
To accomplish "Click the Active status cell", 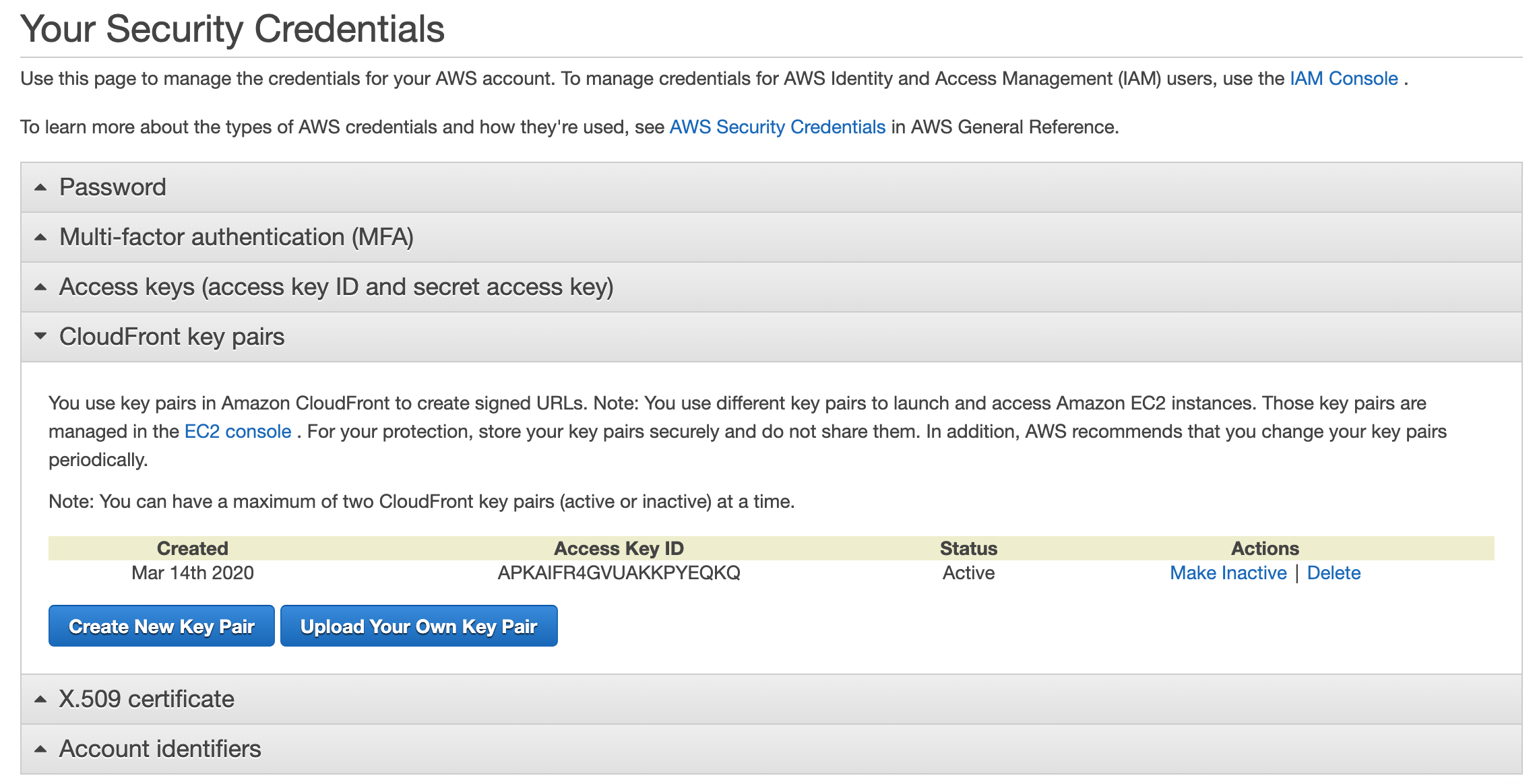I will (968, 573).
